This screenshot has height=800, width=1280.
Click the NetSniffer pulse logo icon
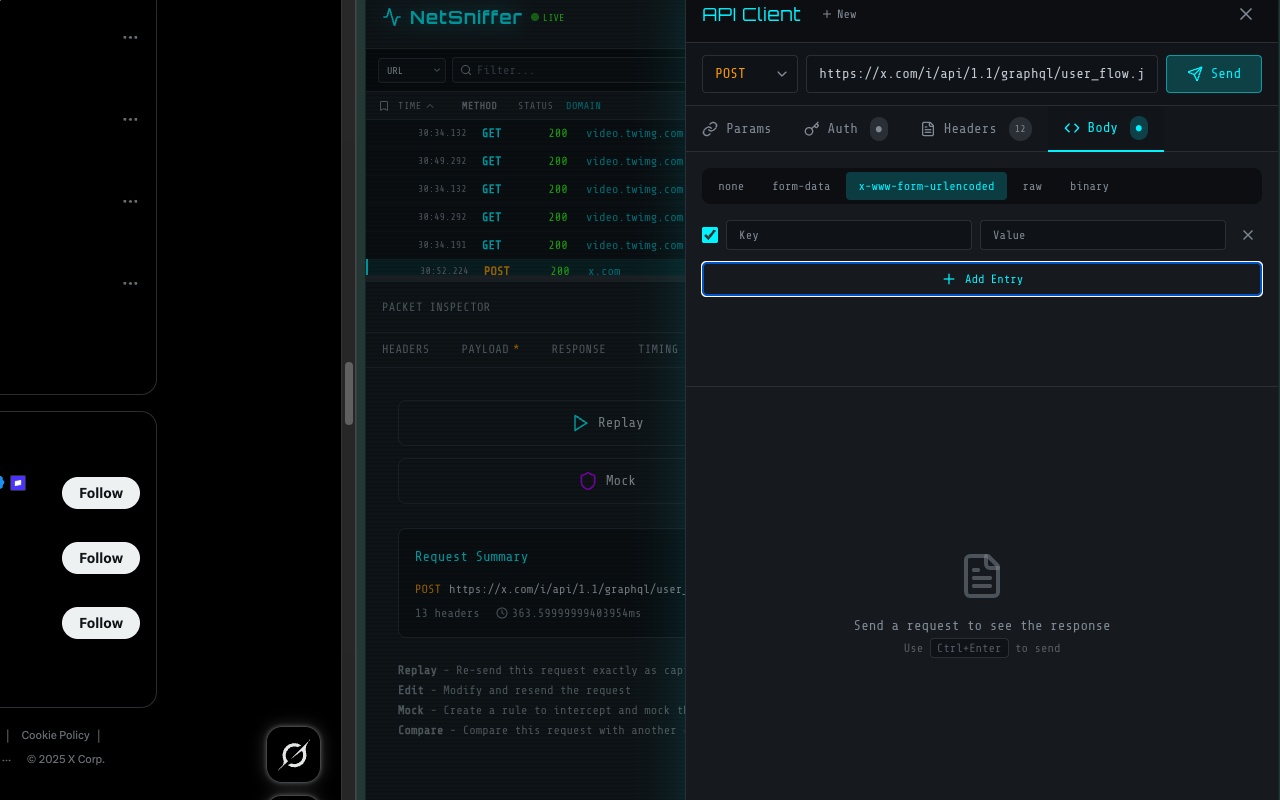pos(392,17)
